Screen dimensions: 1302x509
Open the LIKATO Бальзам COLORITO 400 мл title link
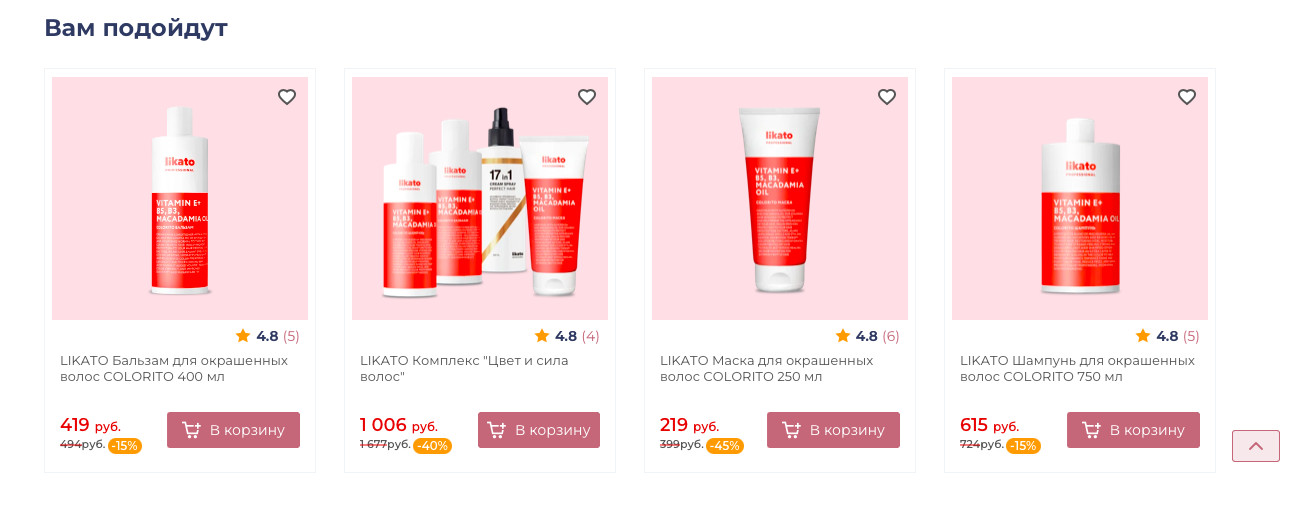(x=174, y=368)
